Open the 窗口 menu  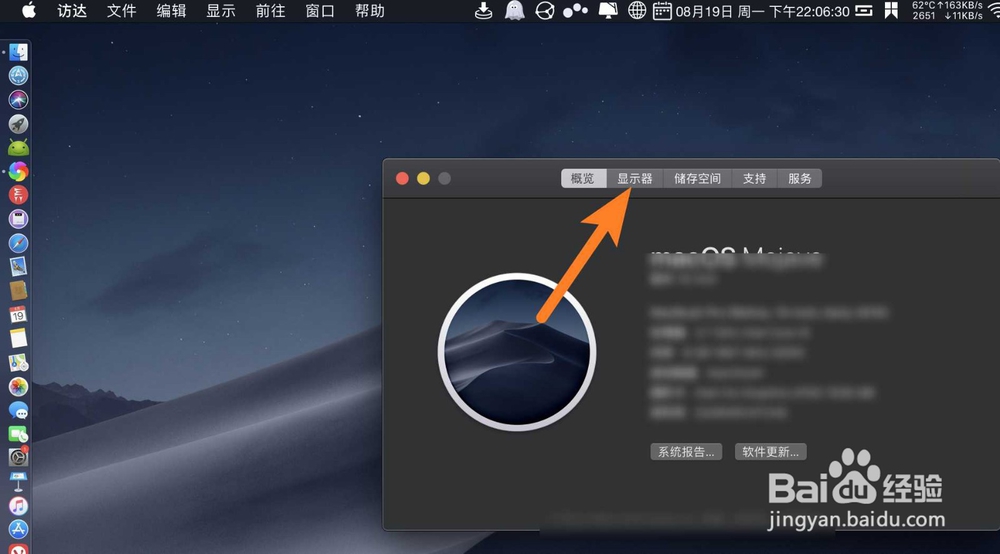[x=320, y=11]
